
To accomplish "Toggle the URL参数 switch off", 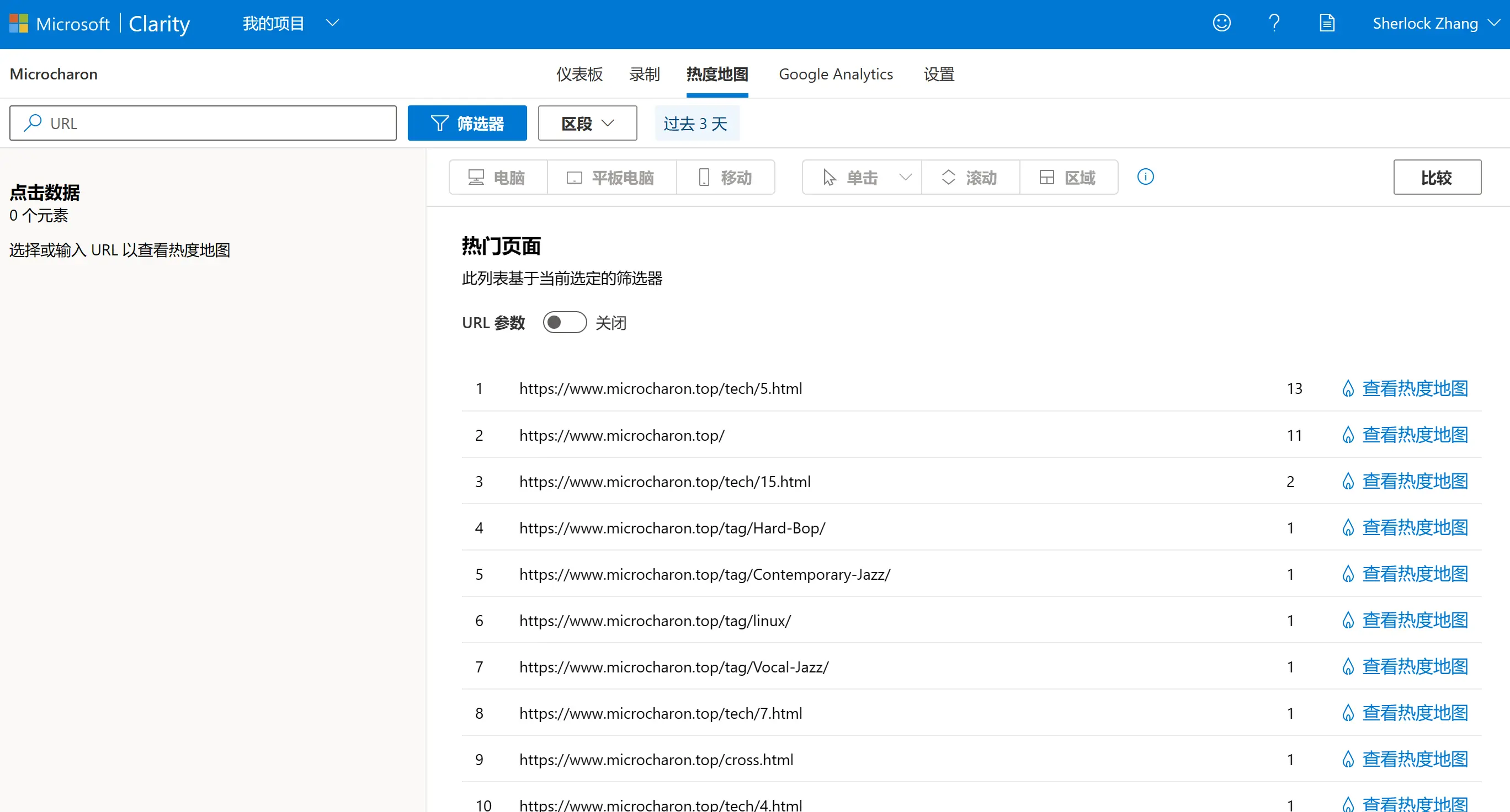I will [x=563, y=322].
